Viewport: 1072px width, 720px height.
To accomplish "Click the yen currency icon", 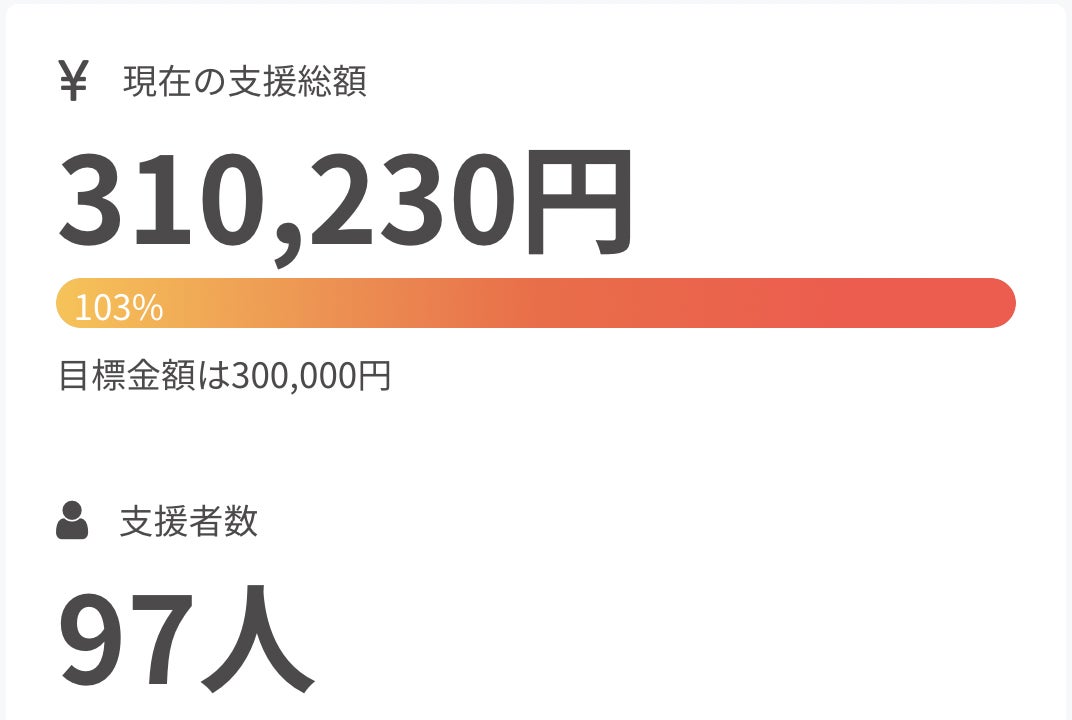I will click(x=73, y=81).
